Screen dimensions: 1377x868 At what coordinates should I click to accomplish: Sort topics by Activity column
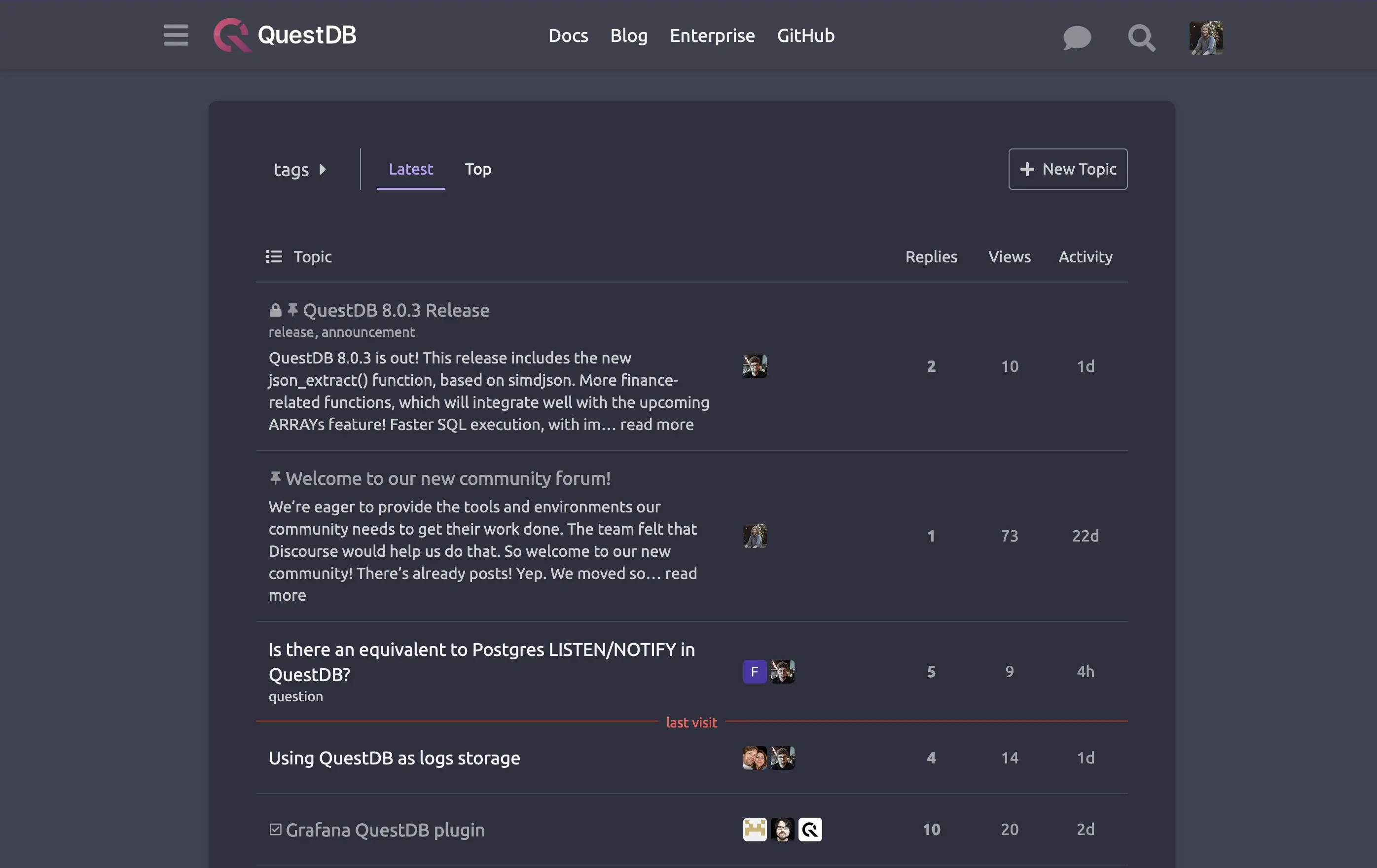coord(1085,257)
